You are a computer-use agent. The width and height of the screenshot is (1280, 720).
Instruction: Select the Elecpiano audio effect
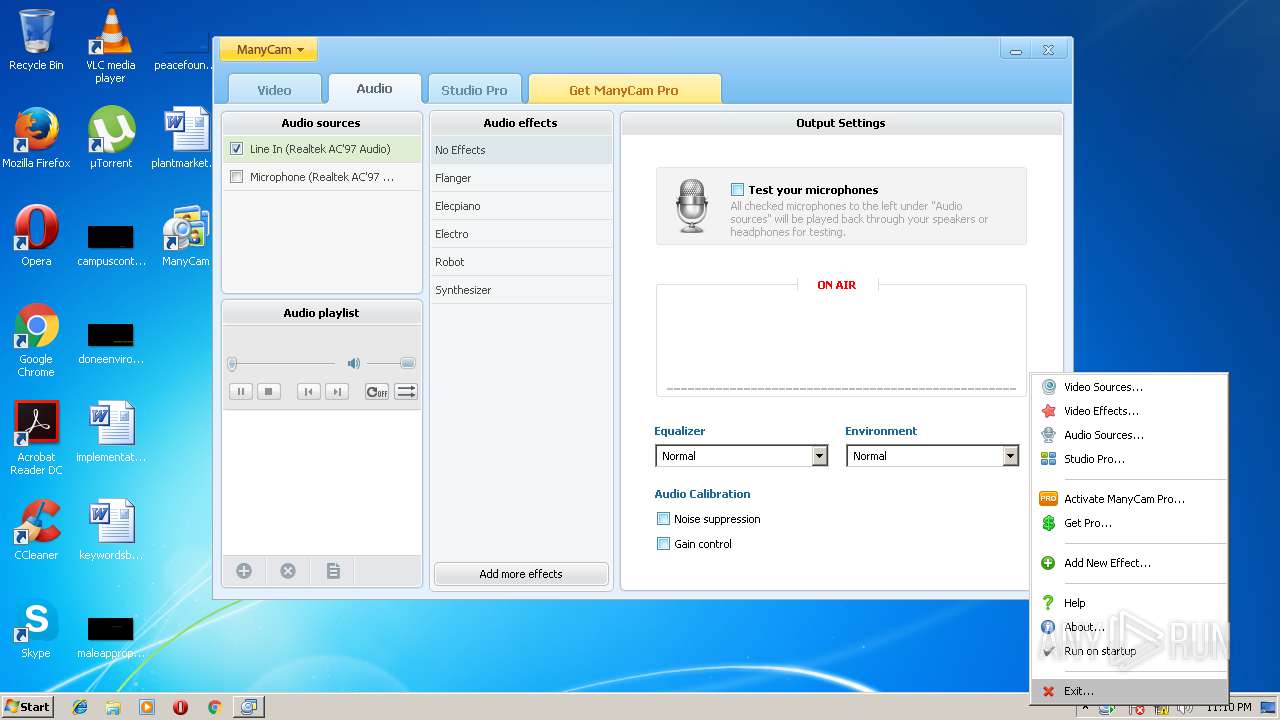(521, 206)
